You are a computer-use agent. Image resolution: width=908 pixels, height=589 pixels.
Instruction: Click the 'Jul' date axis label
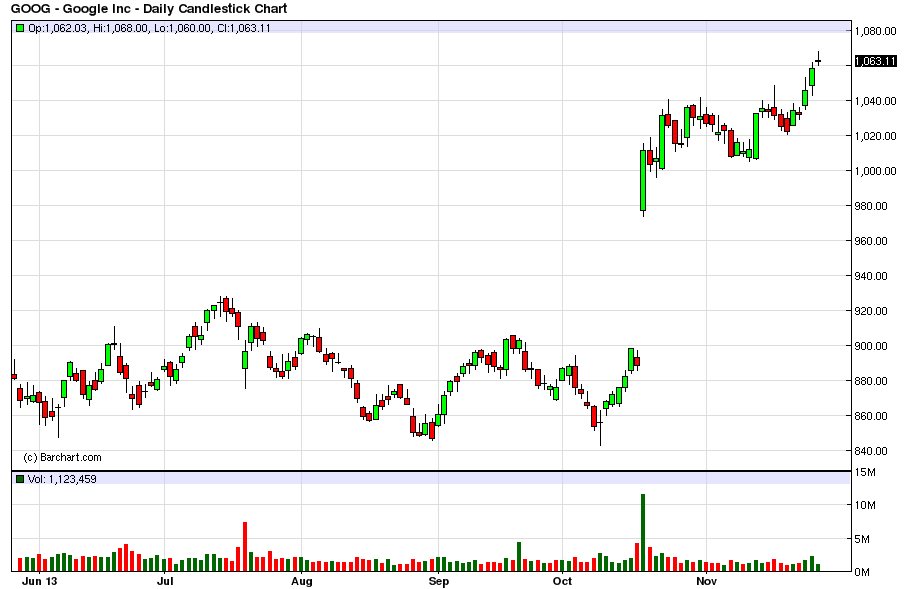coord(165,581)
